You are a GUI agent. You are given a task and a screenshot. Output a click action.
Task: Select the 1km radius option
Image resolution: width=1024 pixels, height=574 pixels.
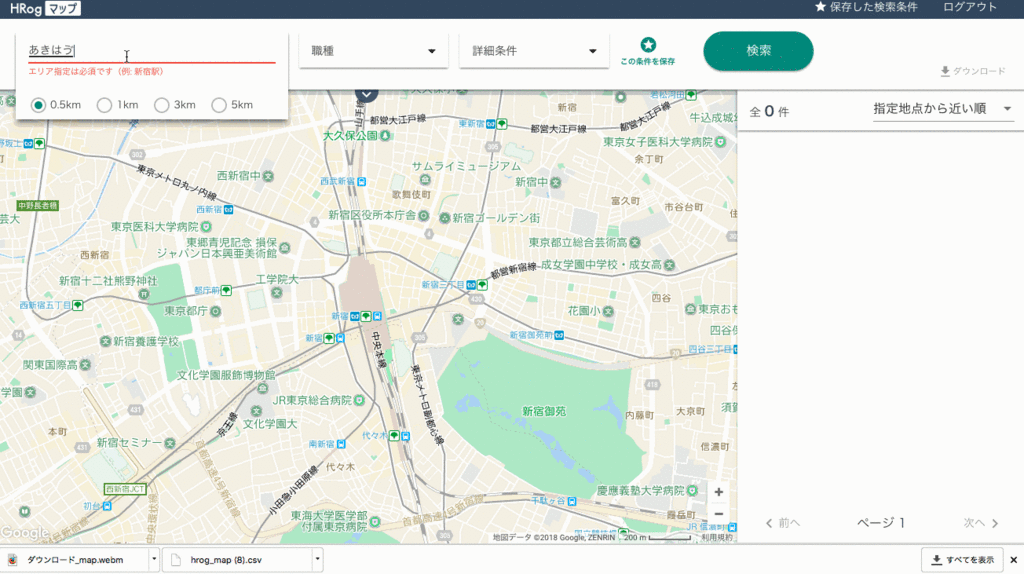click(x=104, y=104)
